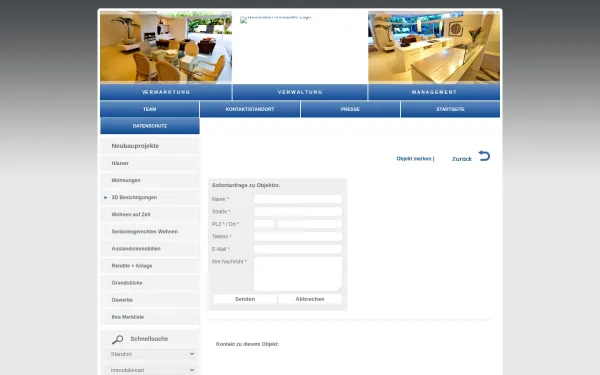The image size is (600, 375).
Task: Click 'Kontakt zu diesem Objekt:' text
Action: pyautogui.click(x=248, y=344)
